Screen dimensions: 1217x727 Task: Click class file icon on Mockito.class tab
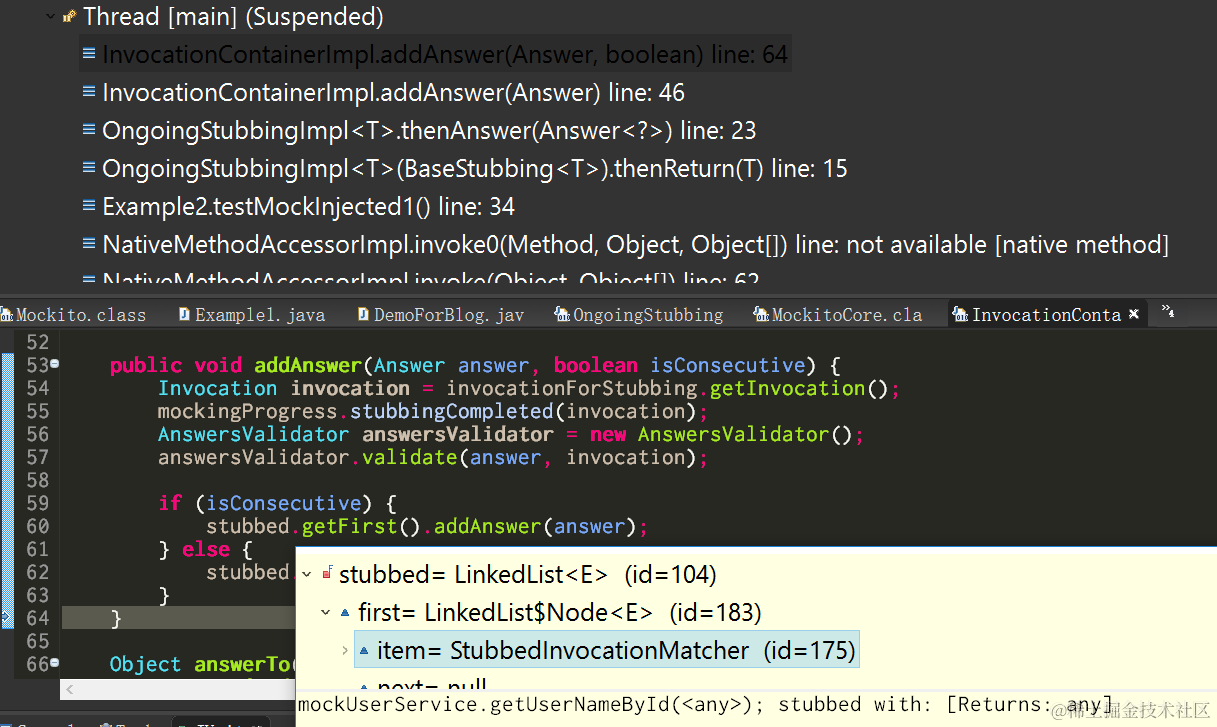pos(8,315)
